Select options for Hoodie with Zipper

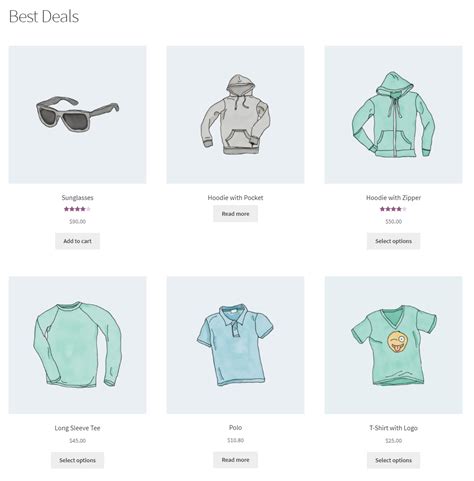393,241
